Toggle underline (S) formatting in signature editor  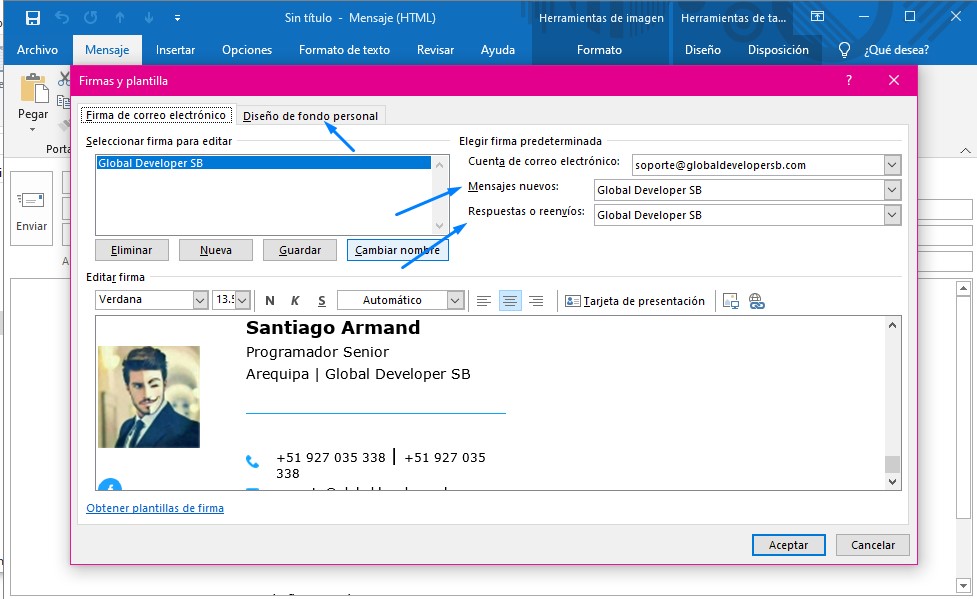[x=321, y=301]
